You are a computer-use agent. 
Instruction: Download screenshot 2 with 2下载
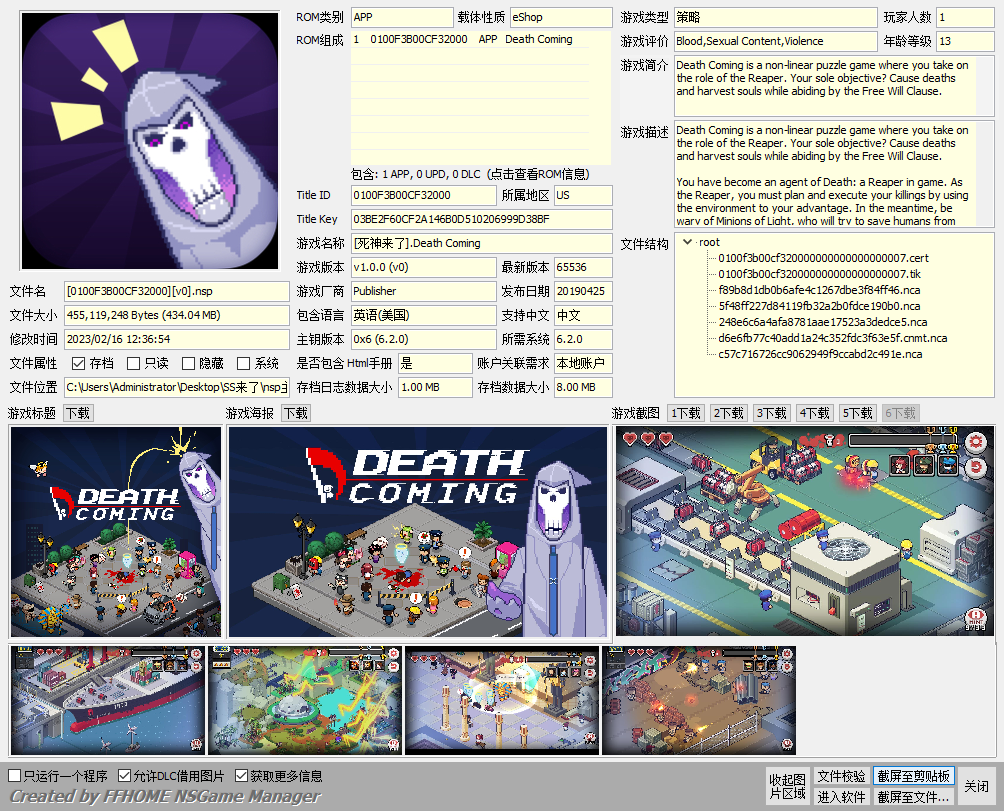click(x=729, y=414)
